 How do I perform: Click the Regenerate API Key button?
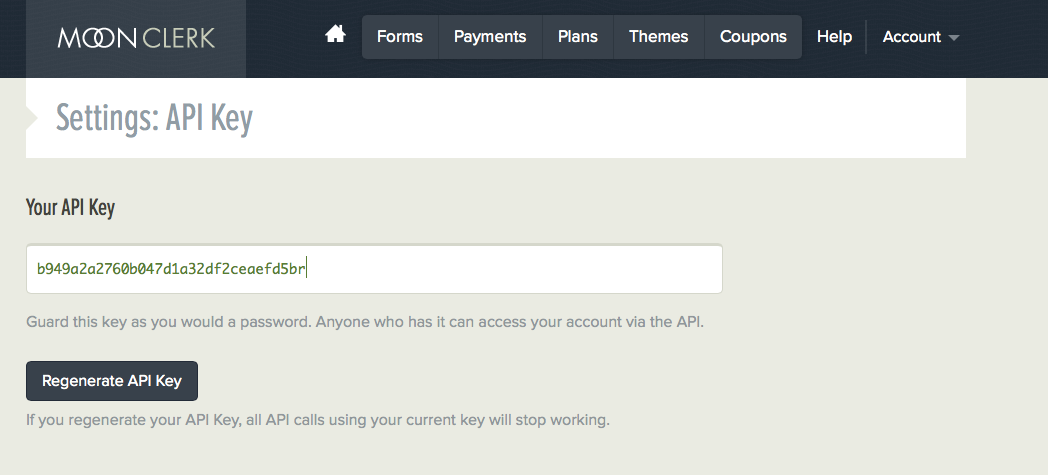click(112, 381)
